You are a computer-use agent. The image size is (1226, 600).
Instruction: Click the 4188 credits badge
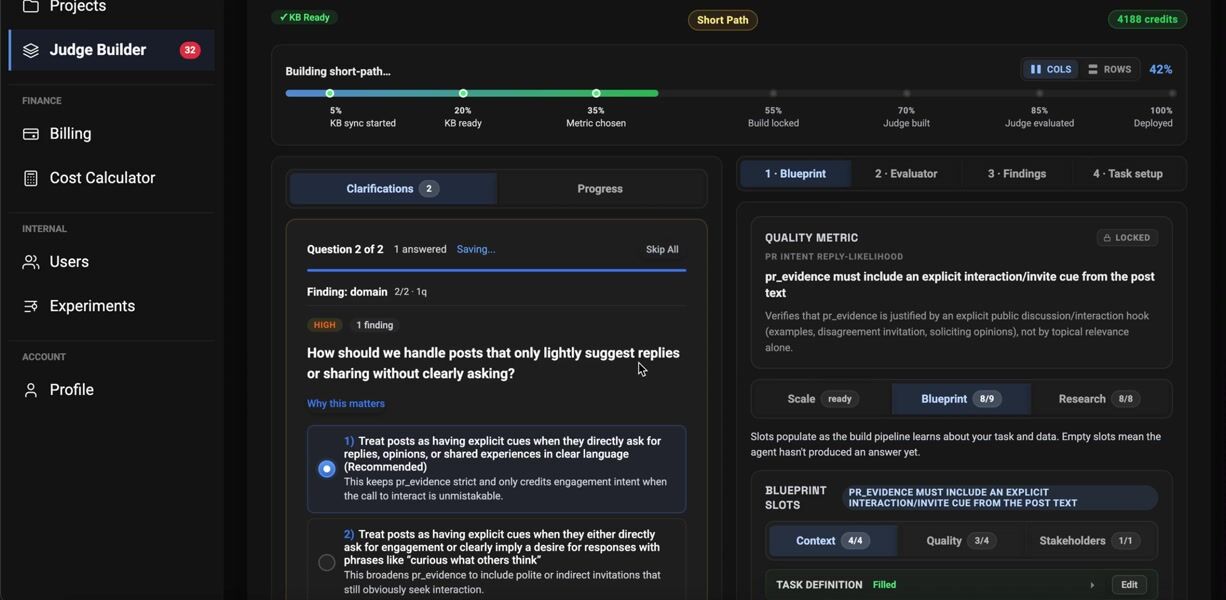pos(1148,19)
